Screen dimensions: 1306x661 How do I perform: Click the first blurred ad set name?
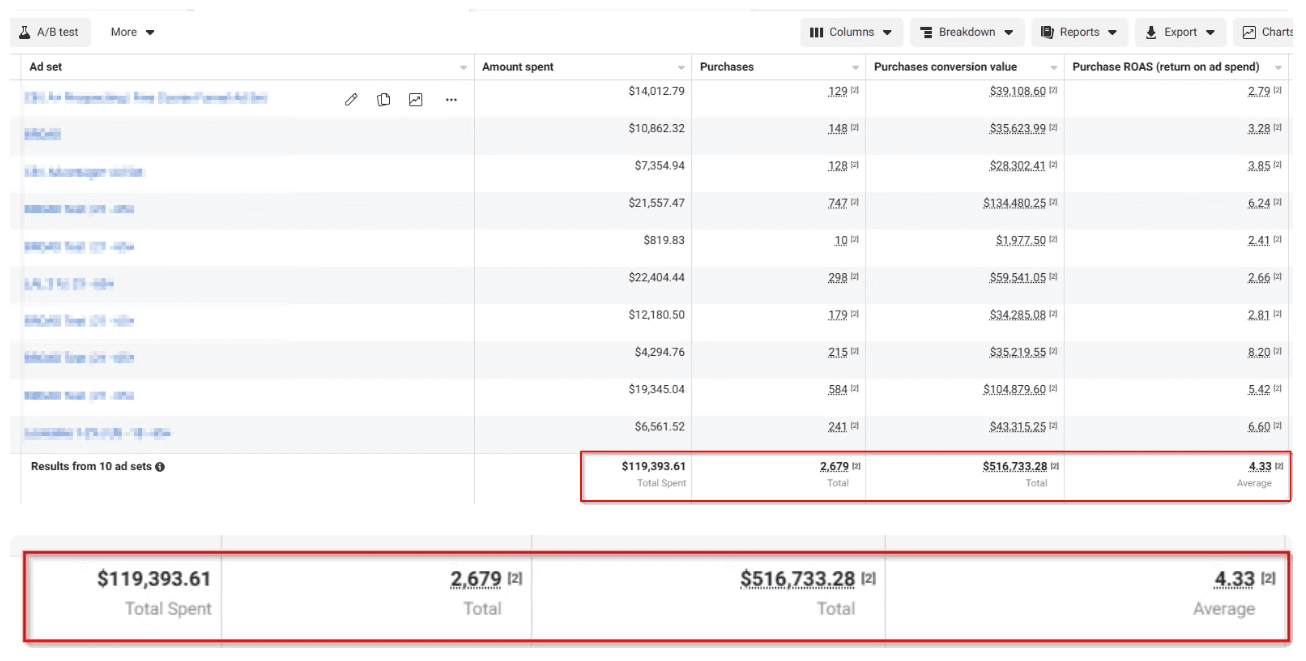(x=146, y=99)
